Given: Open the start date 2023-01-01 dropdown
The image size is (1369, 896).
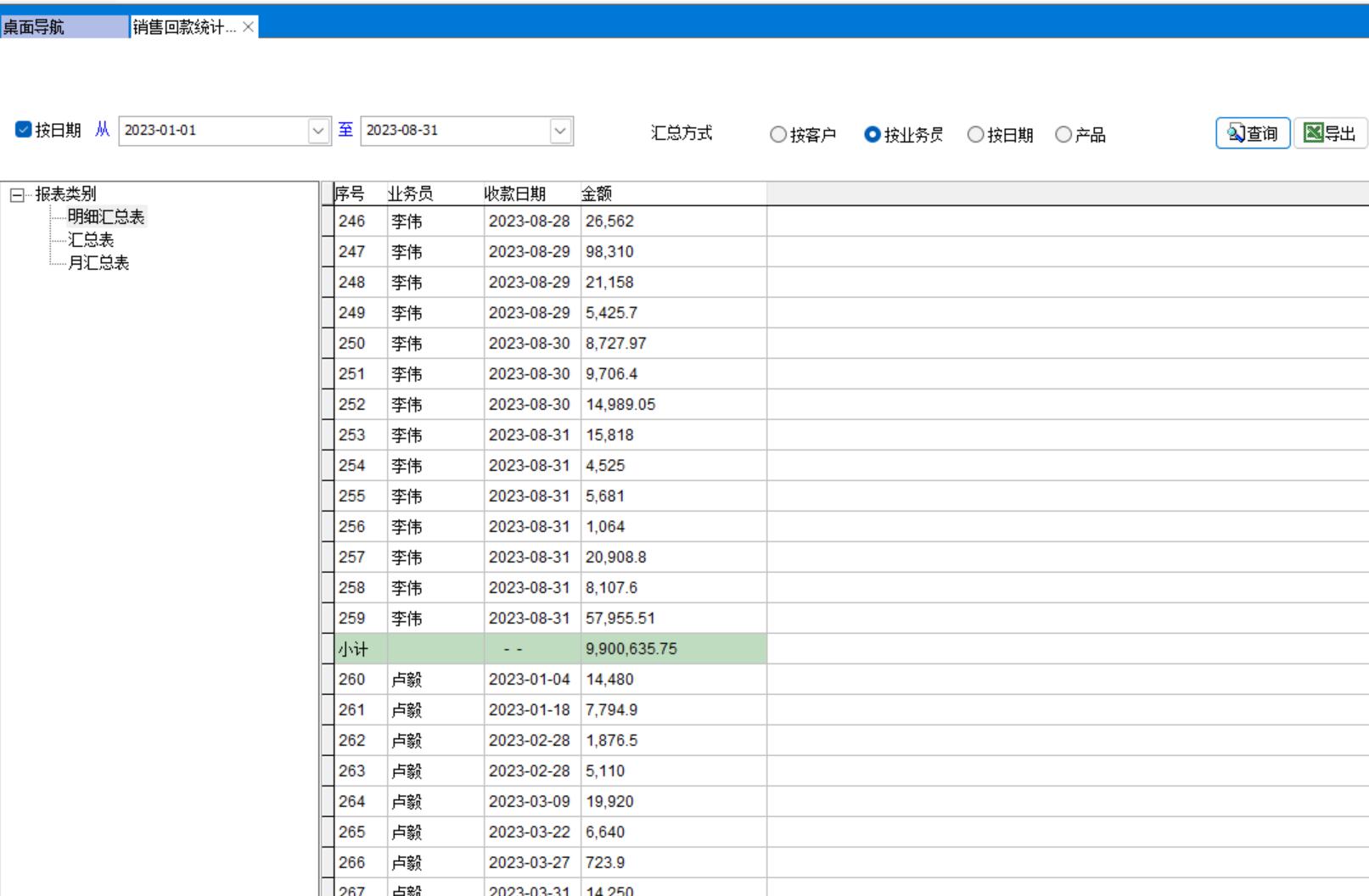Looking at the screenshot, I should (x=318, y=131).
